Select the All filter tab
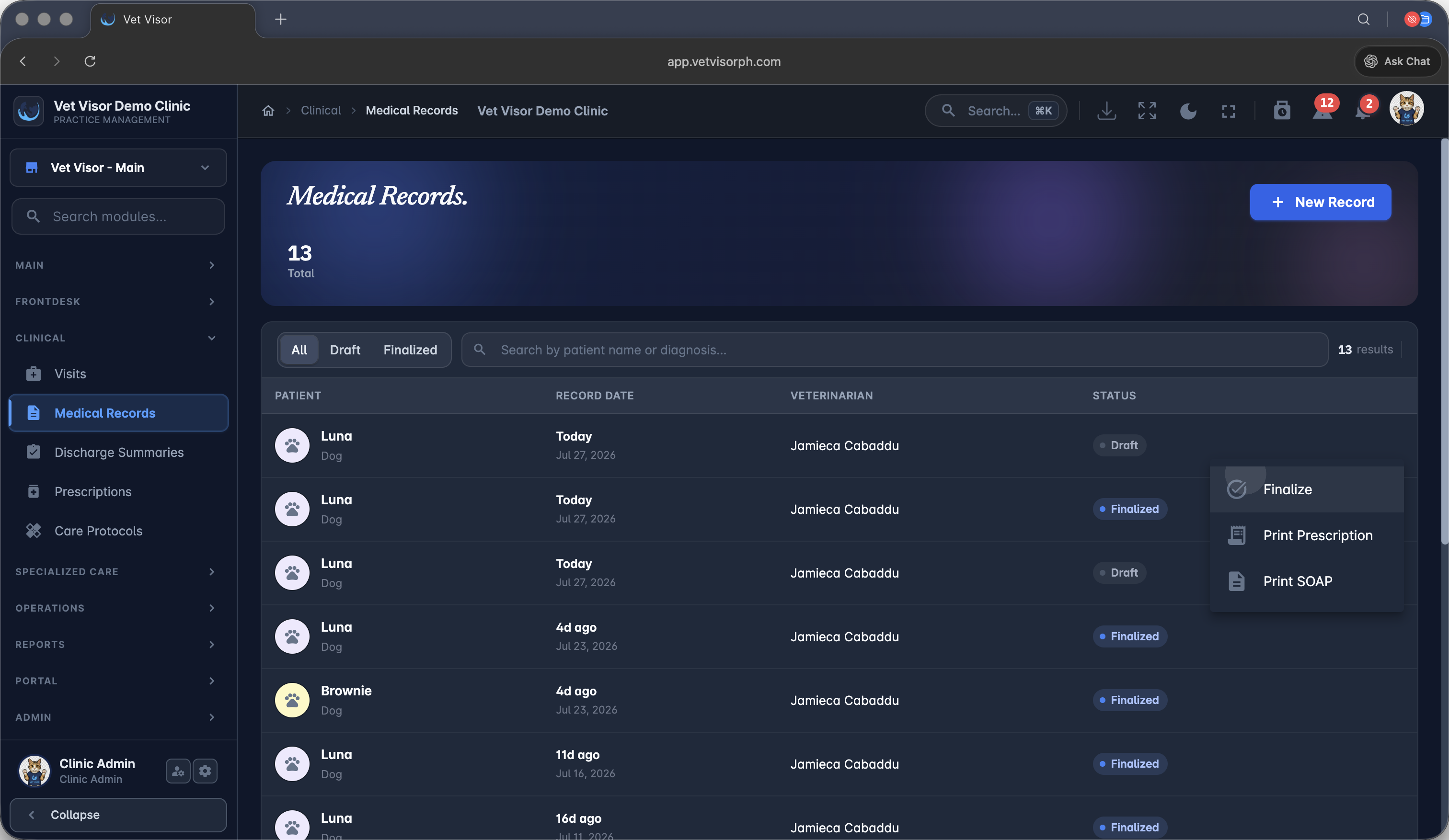The image size is (1449, 840). point(299,349)
